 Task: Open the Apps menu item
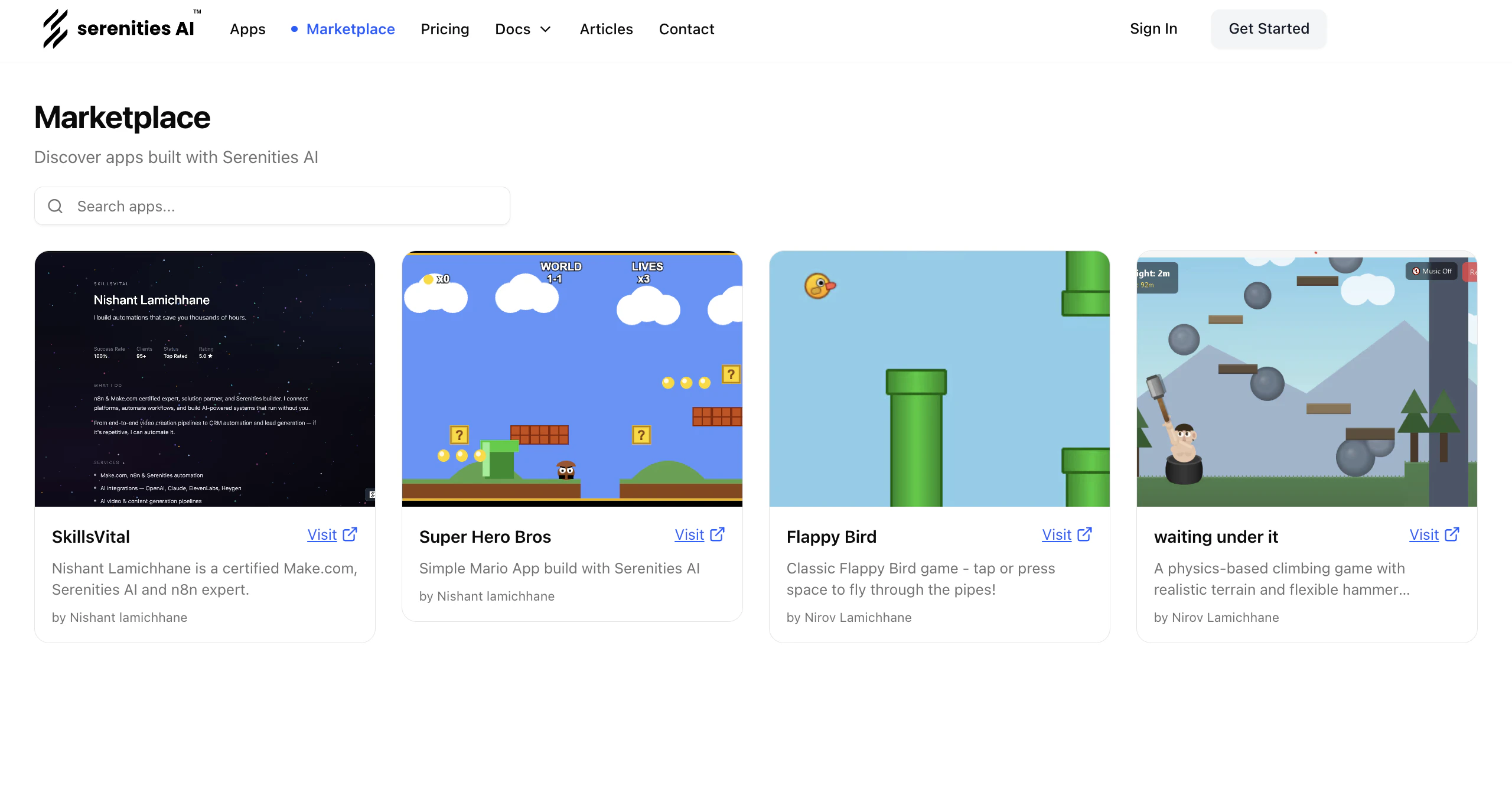click(247, 29)
